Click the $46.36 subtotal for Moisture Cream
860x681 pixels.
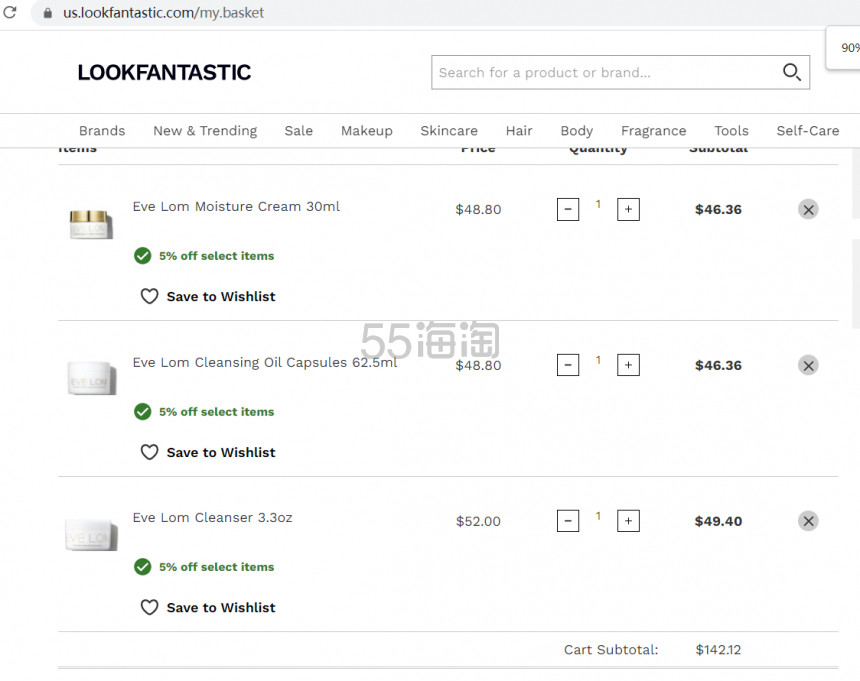click(718, 209)
